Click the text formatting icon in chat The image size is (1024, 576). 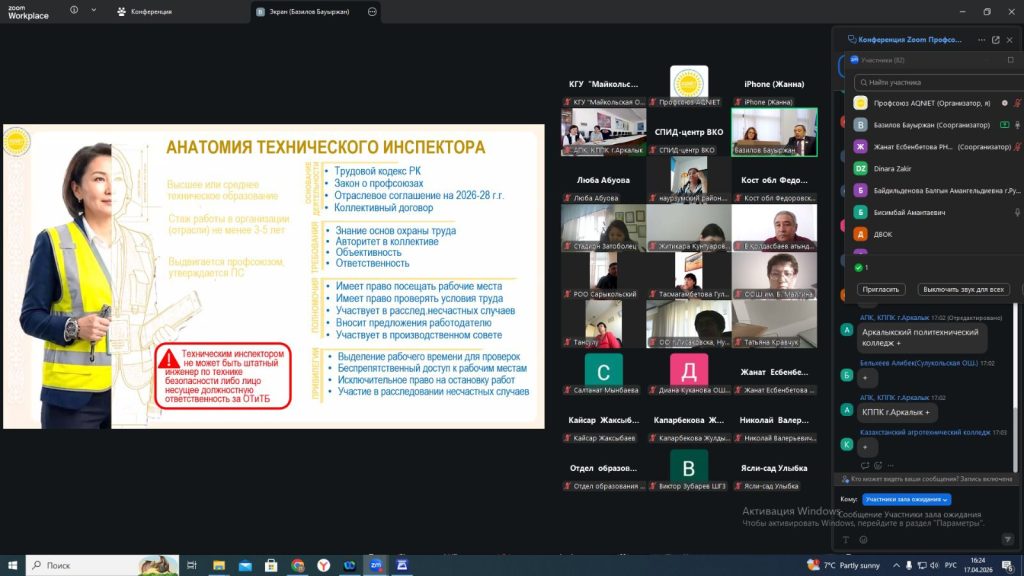(x=846, y=539)
